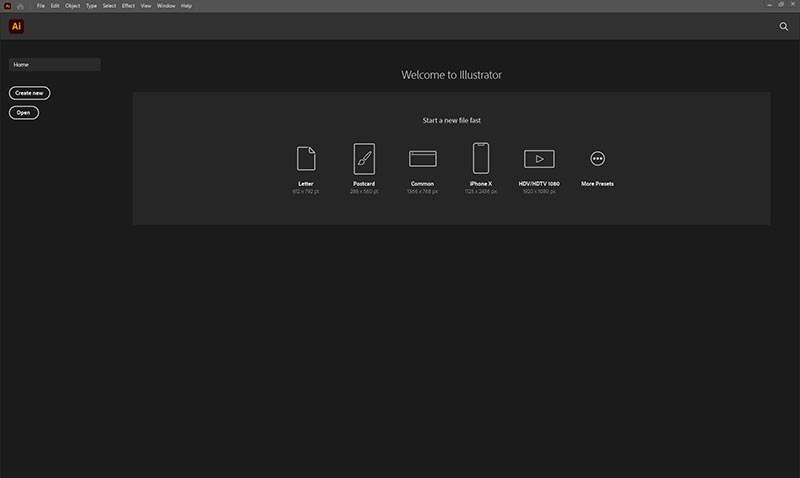Open the Edit menu
The width and height of the screenshot is (800, 478).
coord(55,6)
